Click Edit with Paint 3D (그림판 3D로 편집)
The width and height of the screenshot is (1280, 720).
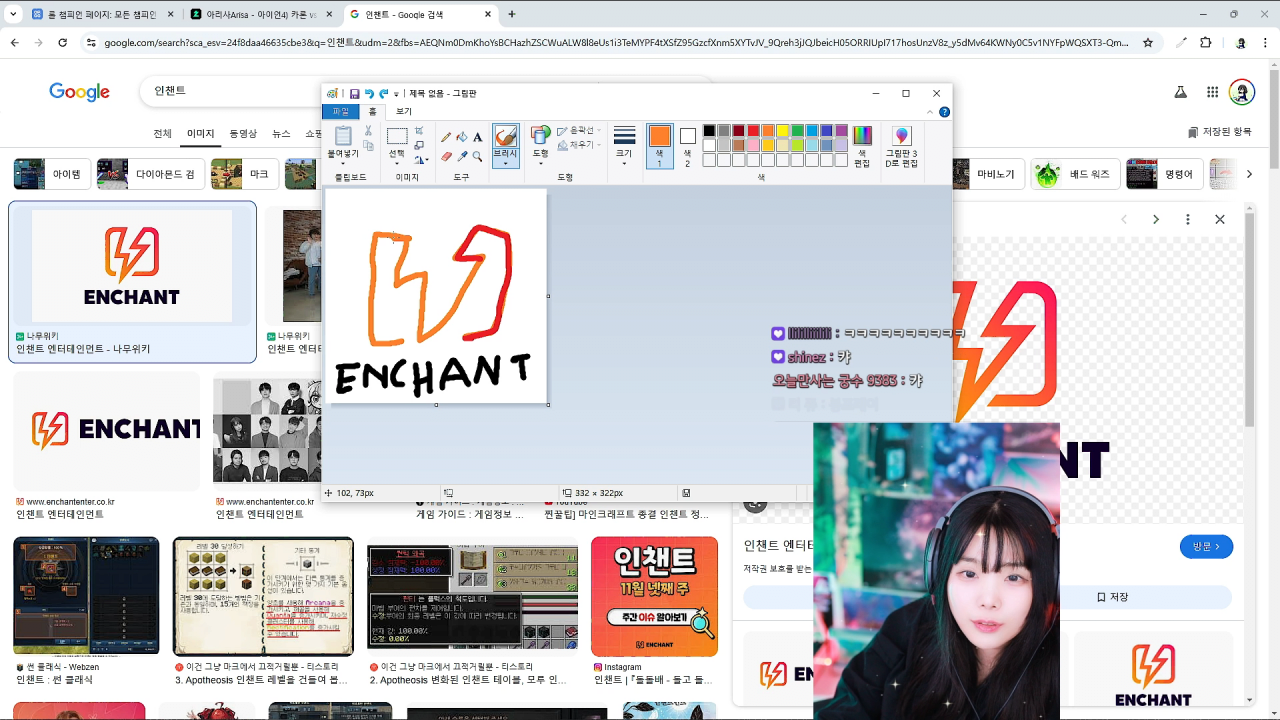pos(901,145)
